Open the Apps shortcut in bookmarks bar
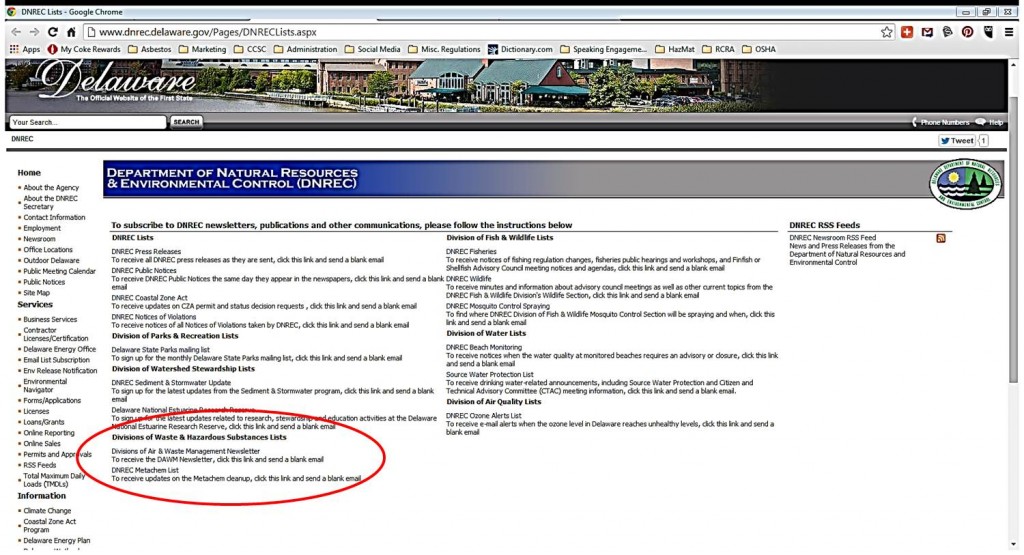Screen dimensions: 1024x555 tap(25, 50)
